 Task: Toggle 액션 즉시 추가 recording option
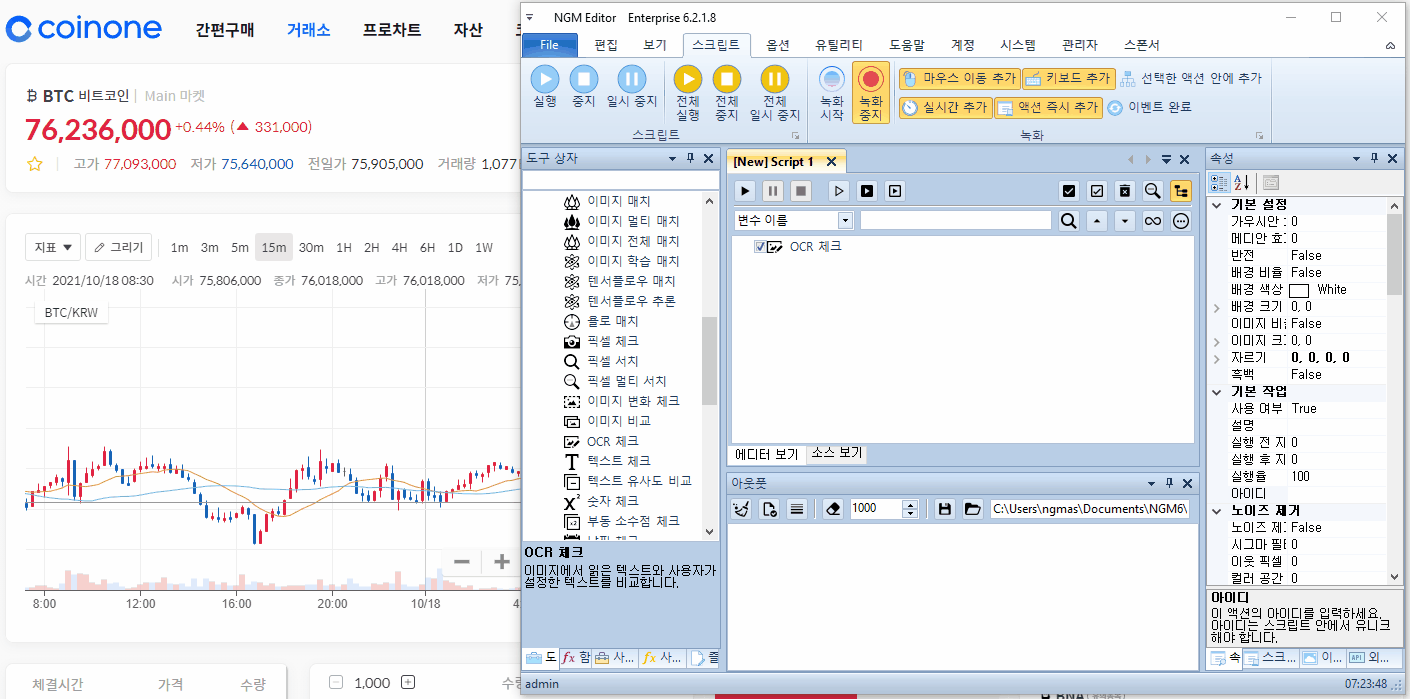[x=1048, y=107]
